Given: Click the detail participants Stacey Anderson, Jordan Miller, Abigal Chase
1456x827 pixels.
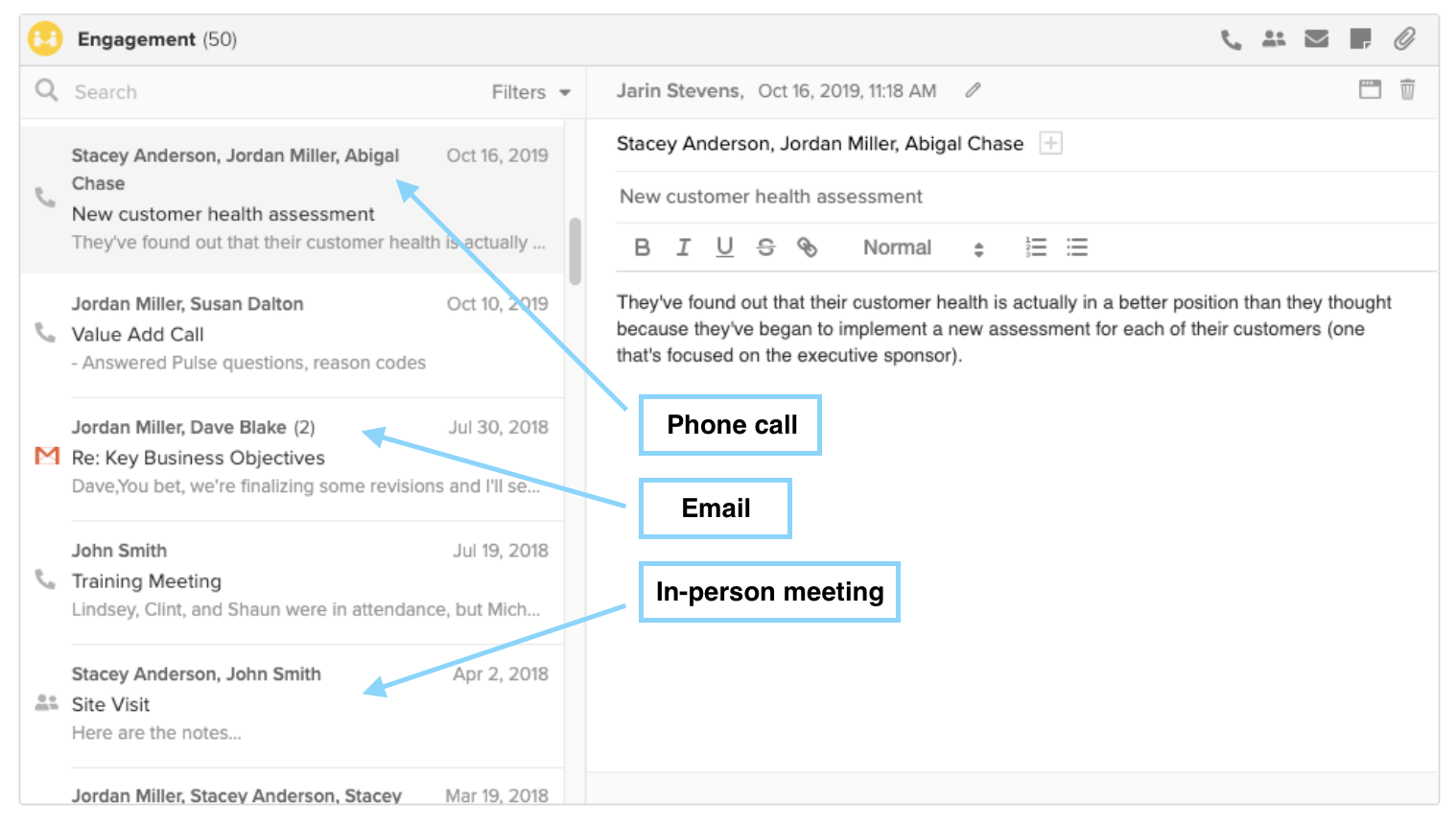Looking at the screenshot, I should [x=820, y=144].
